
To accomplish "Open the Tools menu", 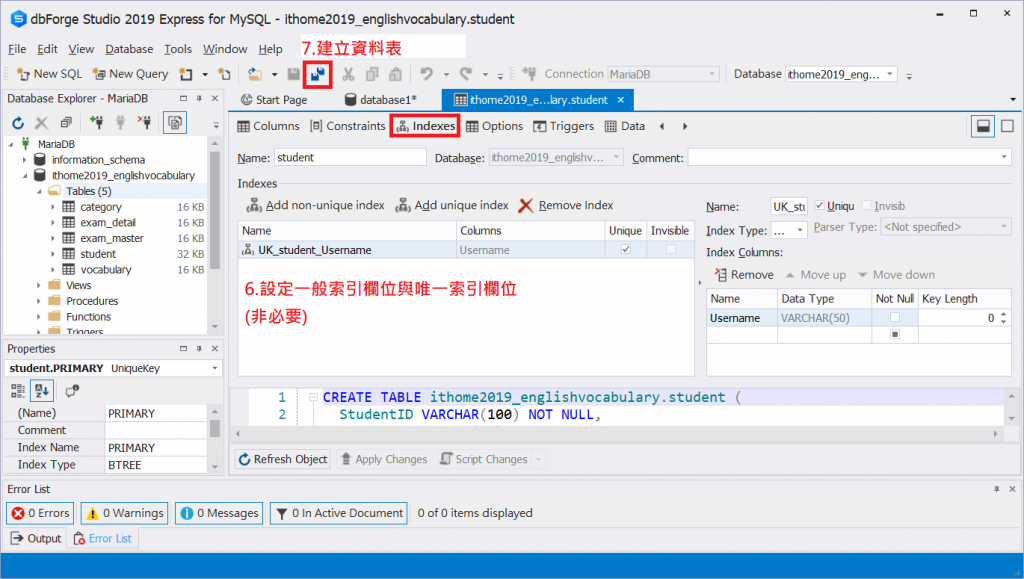I will point(178,49).
